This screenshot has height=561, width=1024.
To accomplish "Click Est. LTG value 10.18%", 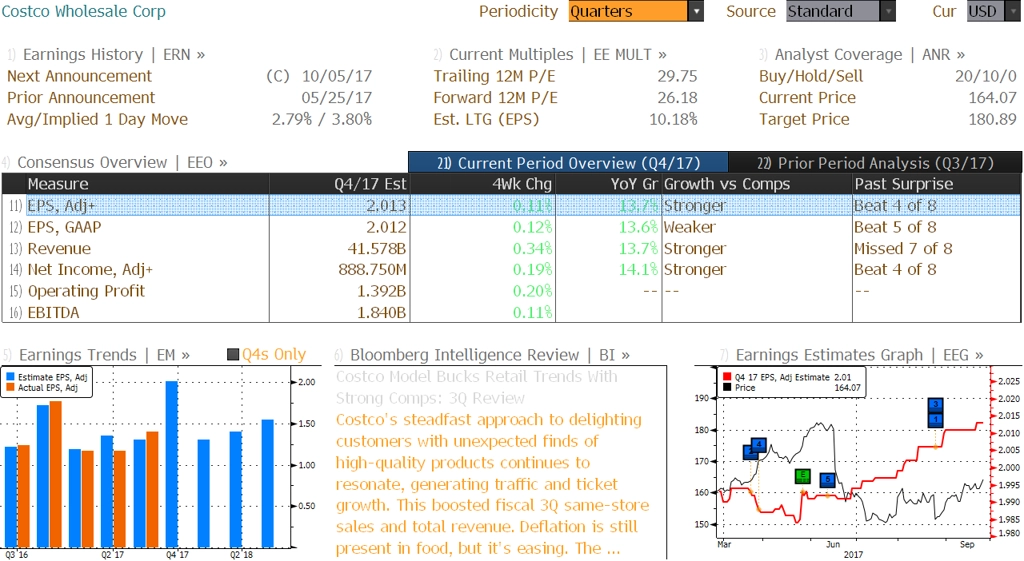I will [673, 120].
